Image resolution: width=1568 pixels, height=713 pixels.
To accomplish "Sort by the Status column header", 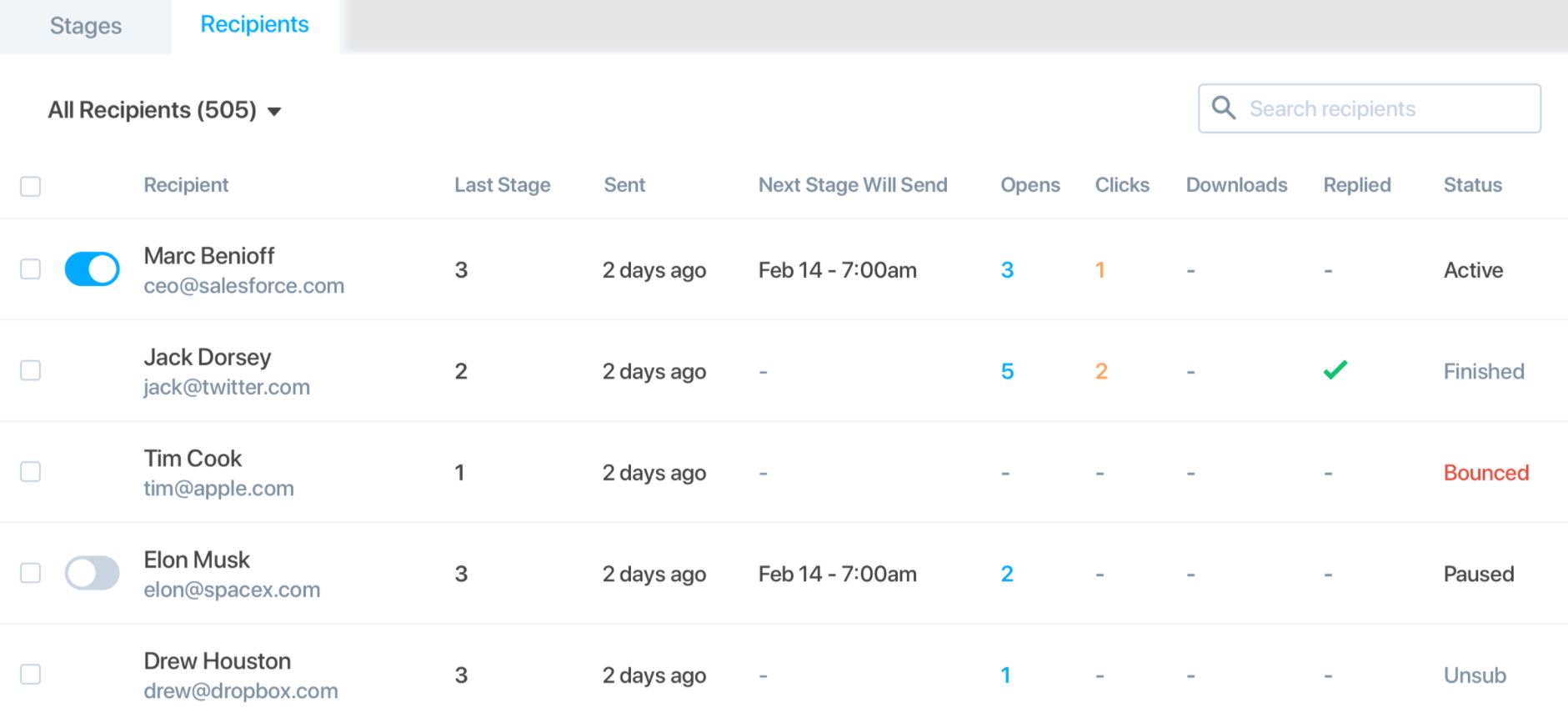I will (x=1472, y=185).
